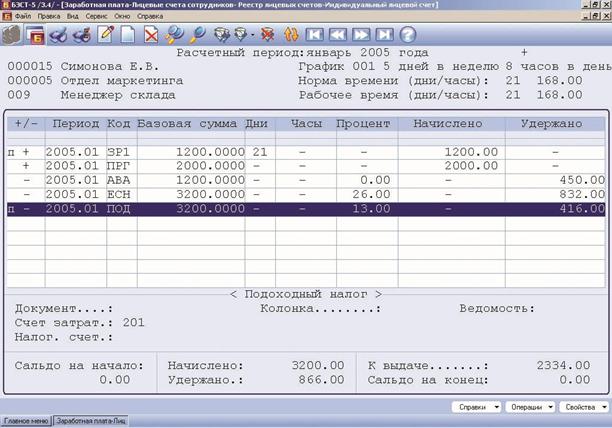Switch to Главное меню tab
Screen dimensions: 612x428
pos(26,421)
